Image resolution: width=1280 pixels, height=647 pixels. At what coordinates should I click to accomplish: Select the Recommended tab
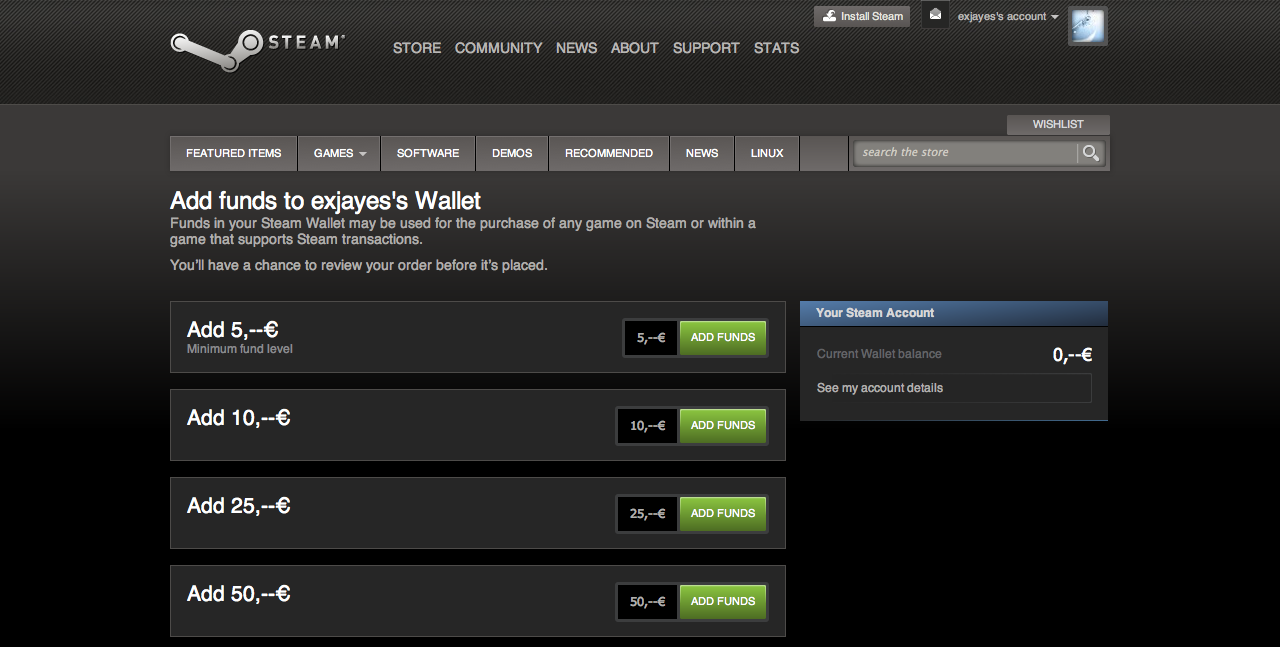[x=609, y=153]
